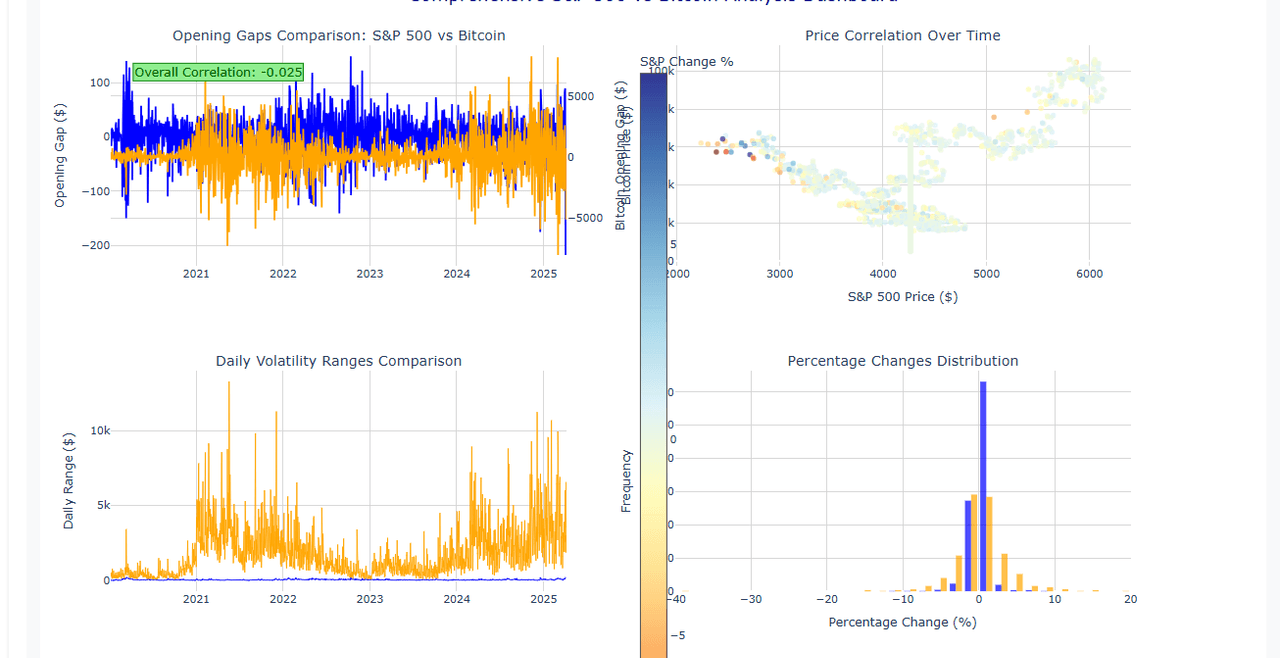Click the "S&P Change %" colorbar title
The image size is (1280, 658).
[x=687, y=62]
